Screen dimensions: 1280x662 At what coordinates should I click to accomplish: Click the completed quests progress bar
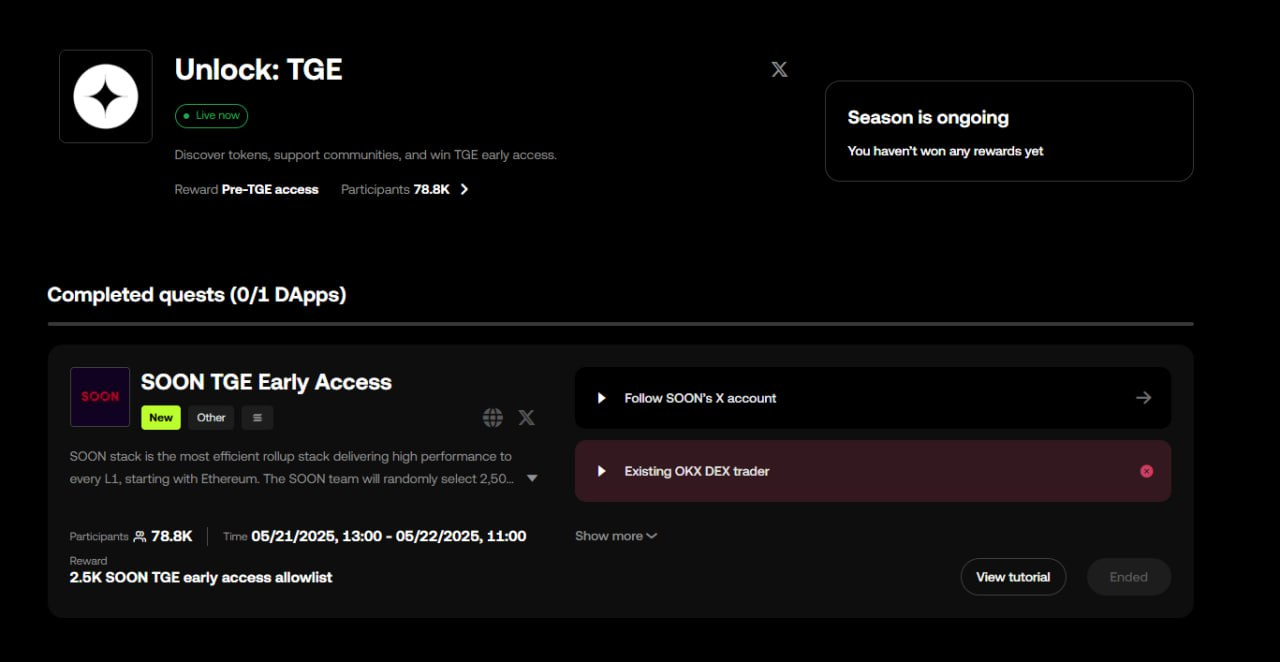point(620,324)
